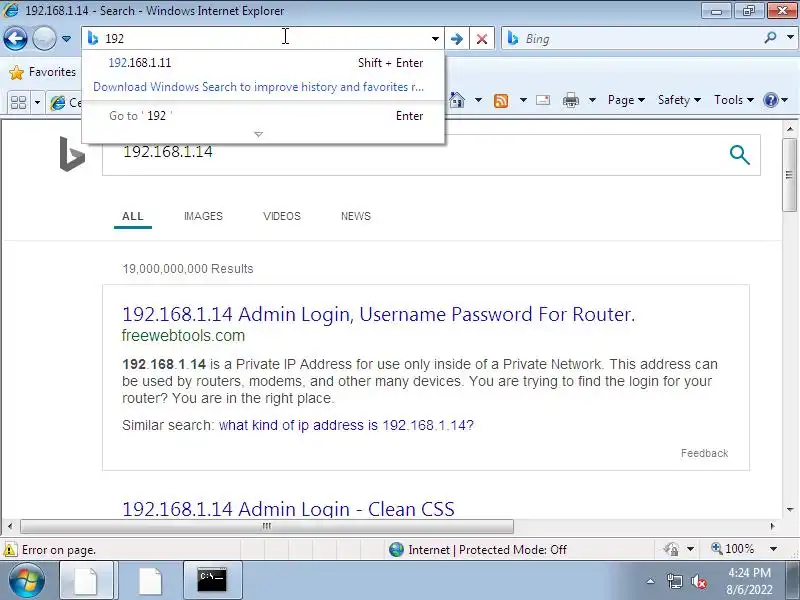The height and width of the screenshot is (600, 800).
Task: Click the greyed Forward navigation button
Action: click(44, 38)
